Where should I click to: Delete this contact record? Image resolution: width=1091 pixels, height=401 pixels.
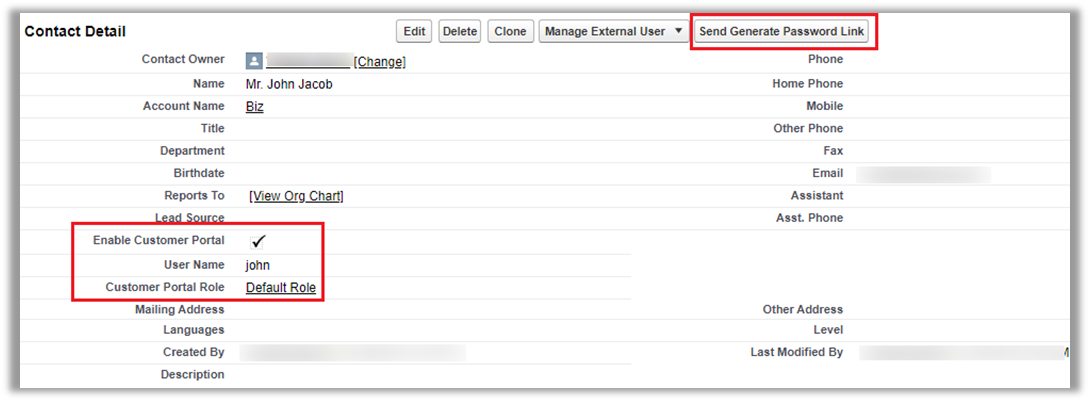coord(460,32)
